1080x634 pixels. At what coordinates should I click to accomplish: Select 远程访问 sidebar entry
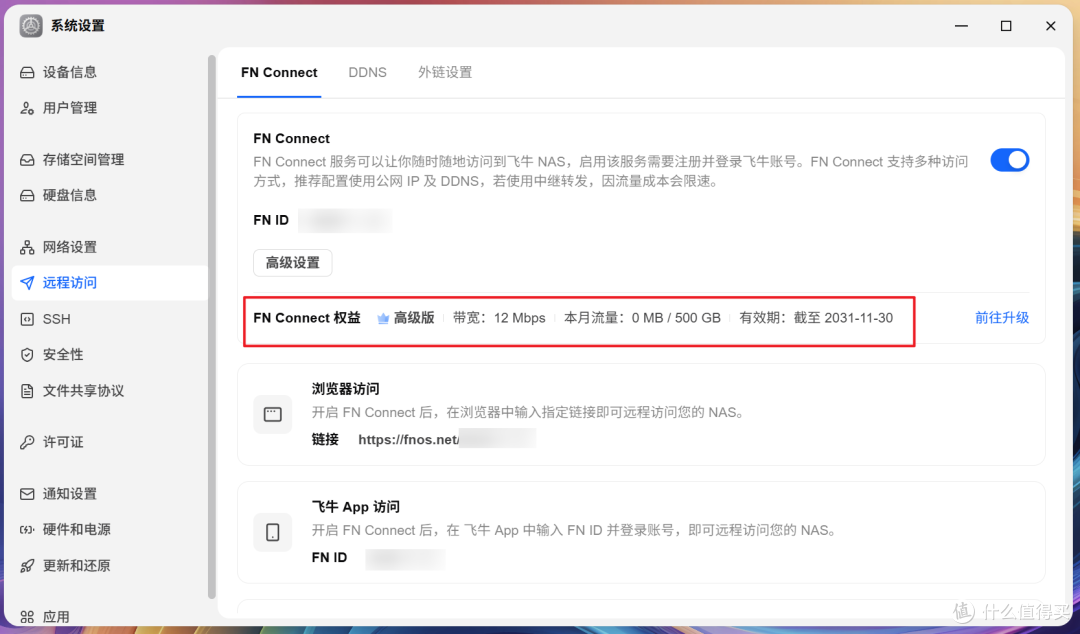(110, 283)
